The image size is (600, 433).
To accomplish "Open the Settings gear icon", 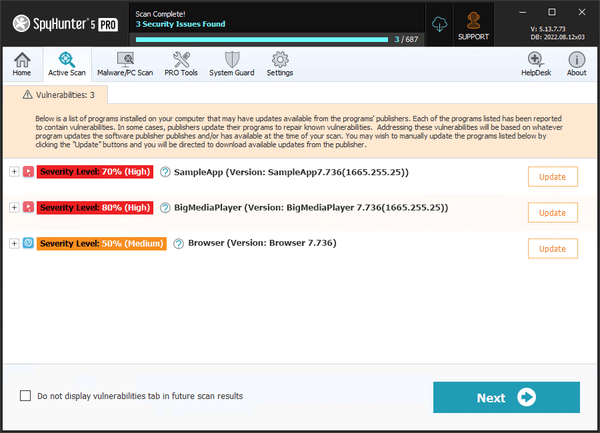I will click(280, 64).
